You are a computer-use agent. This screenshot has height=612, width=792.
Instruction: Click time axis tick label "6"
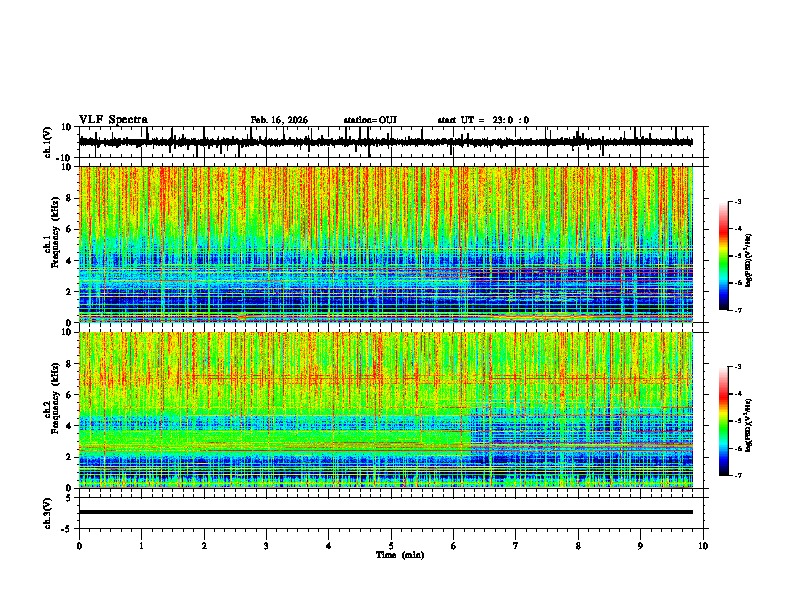click(x=453, y=546)
